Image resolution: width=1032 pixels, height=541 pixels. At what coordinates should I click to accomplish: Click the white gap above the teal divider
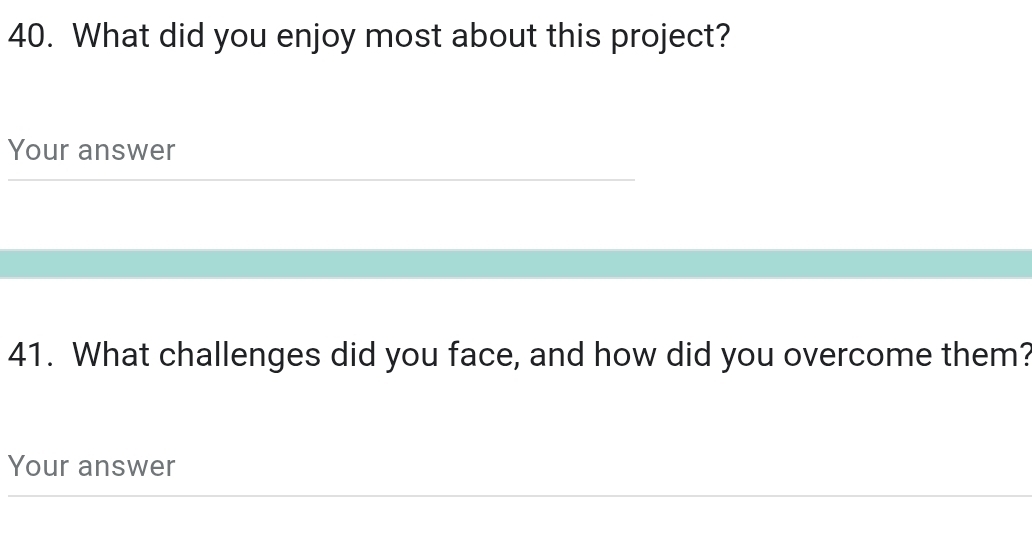tap(516, 218)
